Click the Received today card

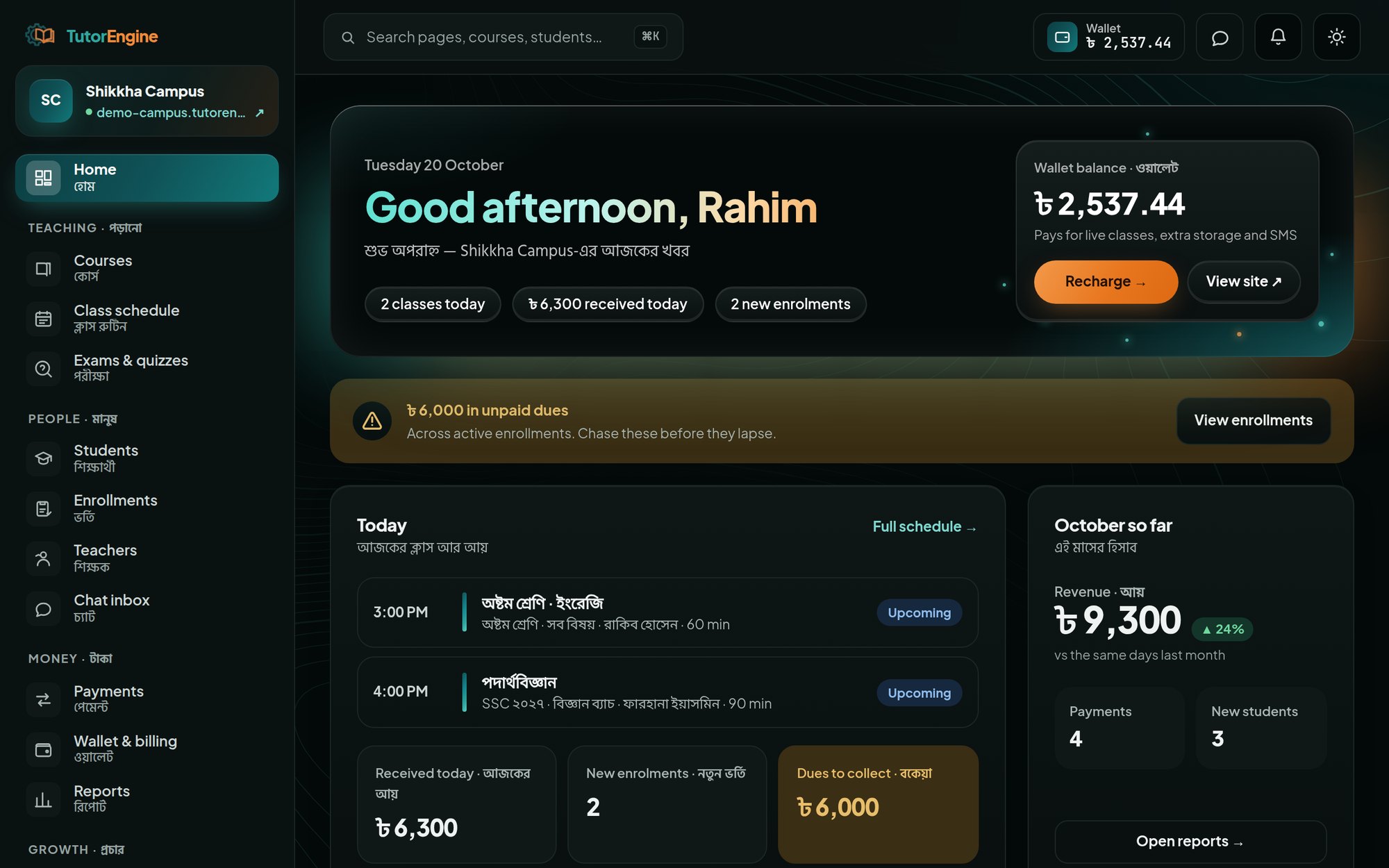click(456, 804)
